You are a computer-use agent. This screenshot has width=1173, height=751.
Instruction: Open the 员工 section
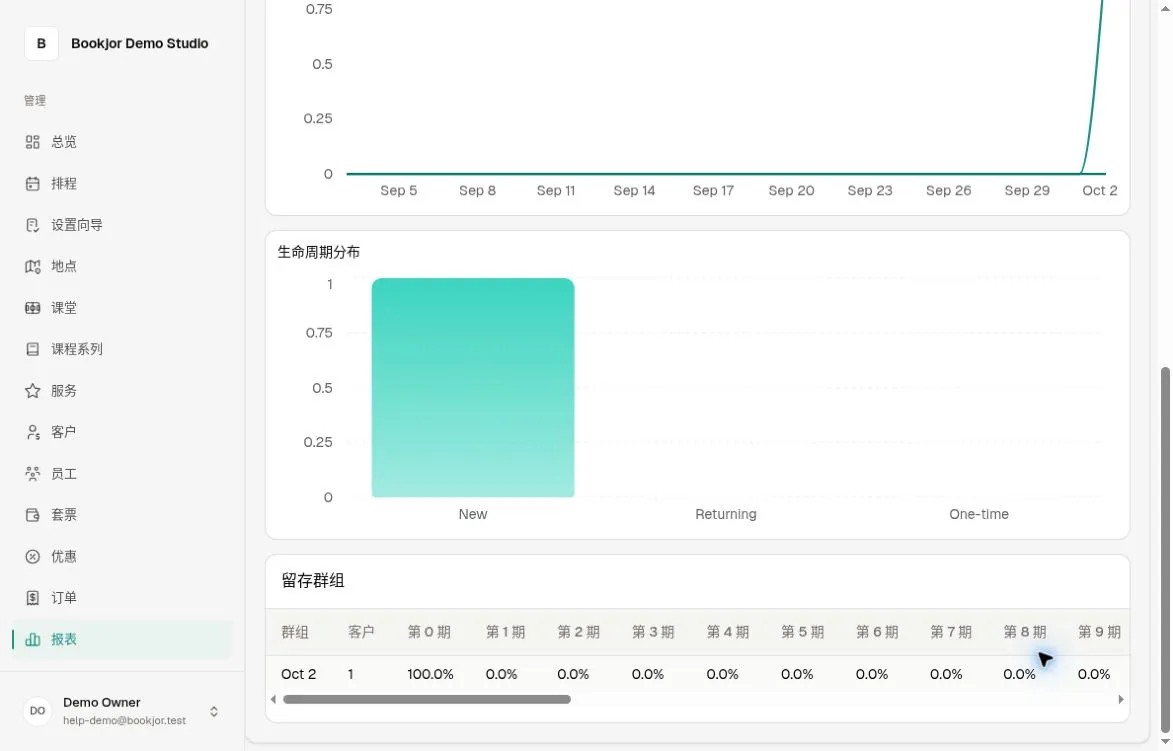tap(122, 473)
